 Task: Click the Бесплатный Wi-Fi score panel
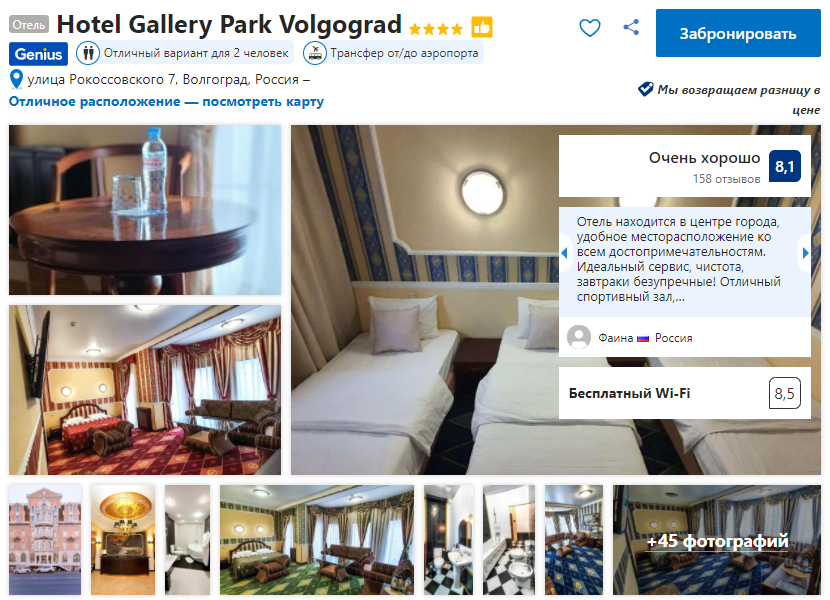(684, 393)
